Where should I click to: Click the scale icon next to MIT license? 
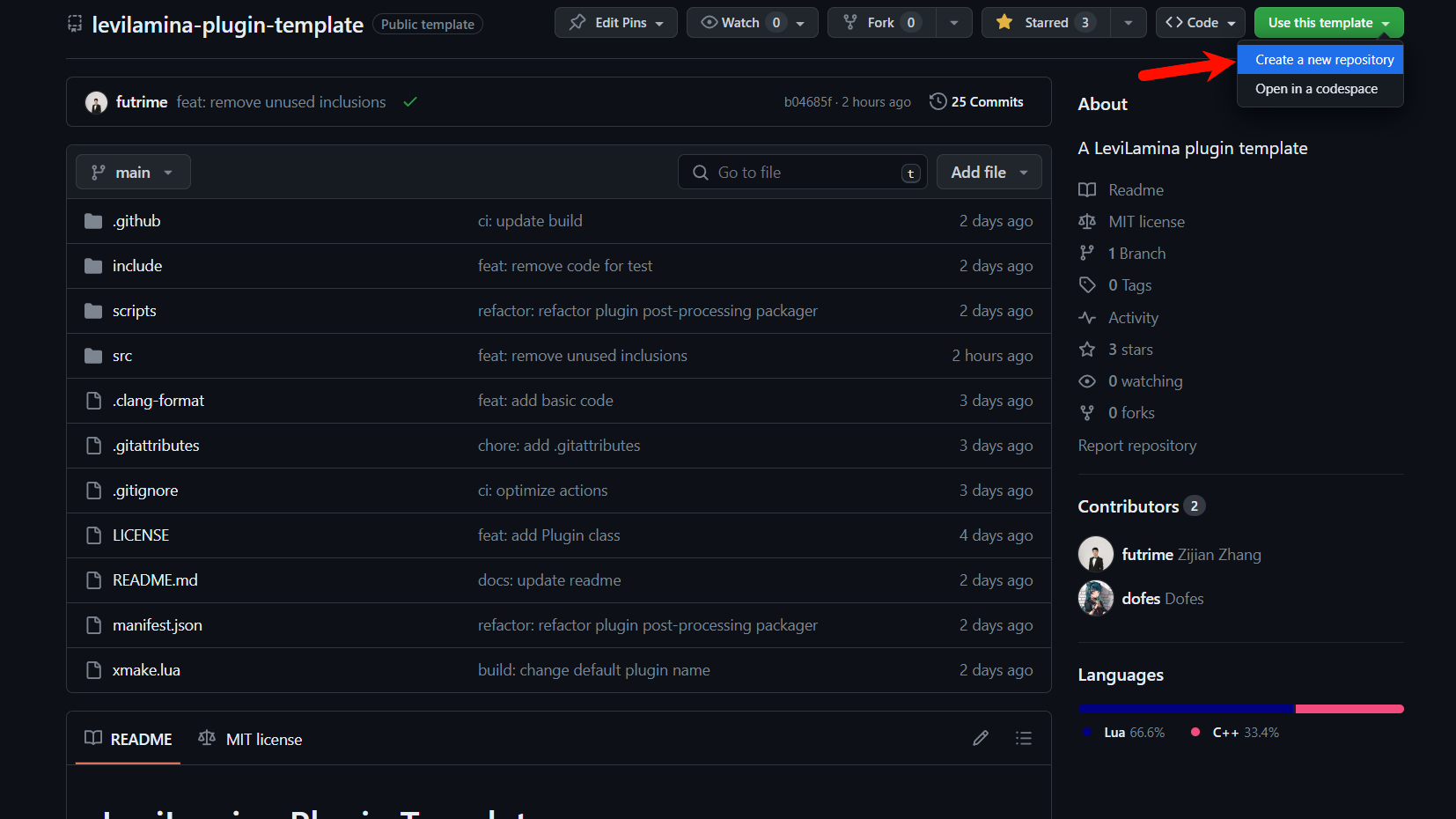pos(1087,222)
